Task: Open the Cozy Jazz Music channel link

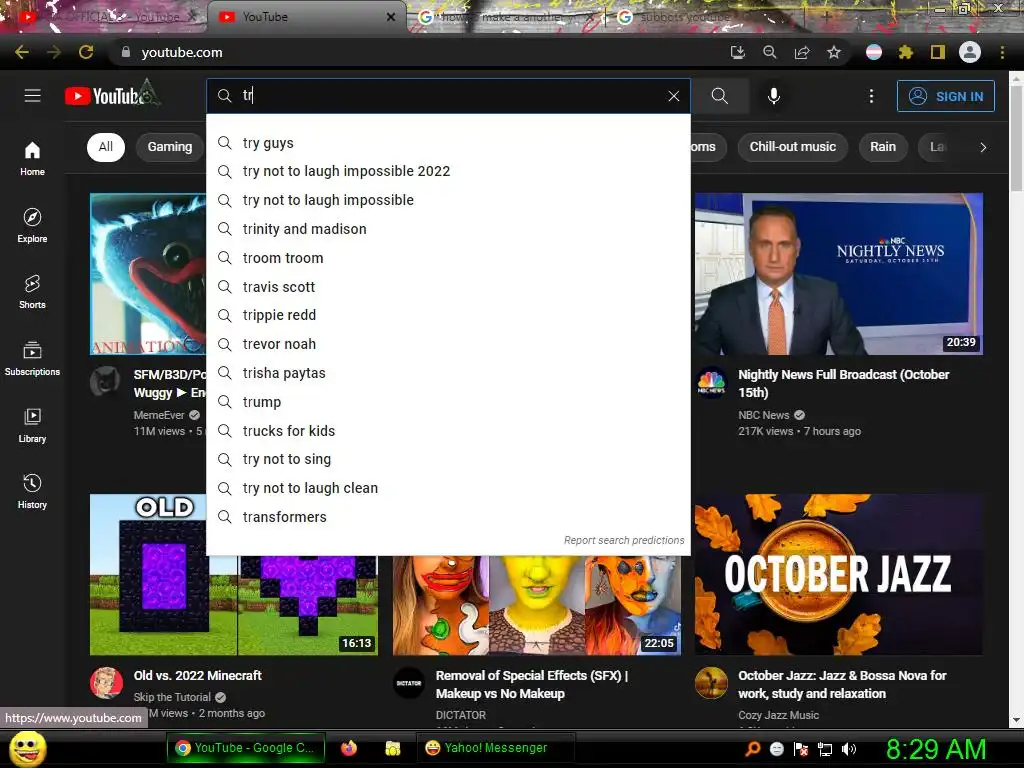Action: pos(778,715)
